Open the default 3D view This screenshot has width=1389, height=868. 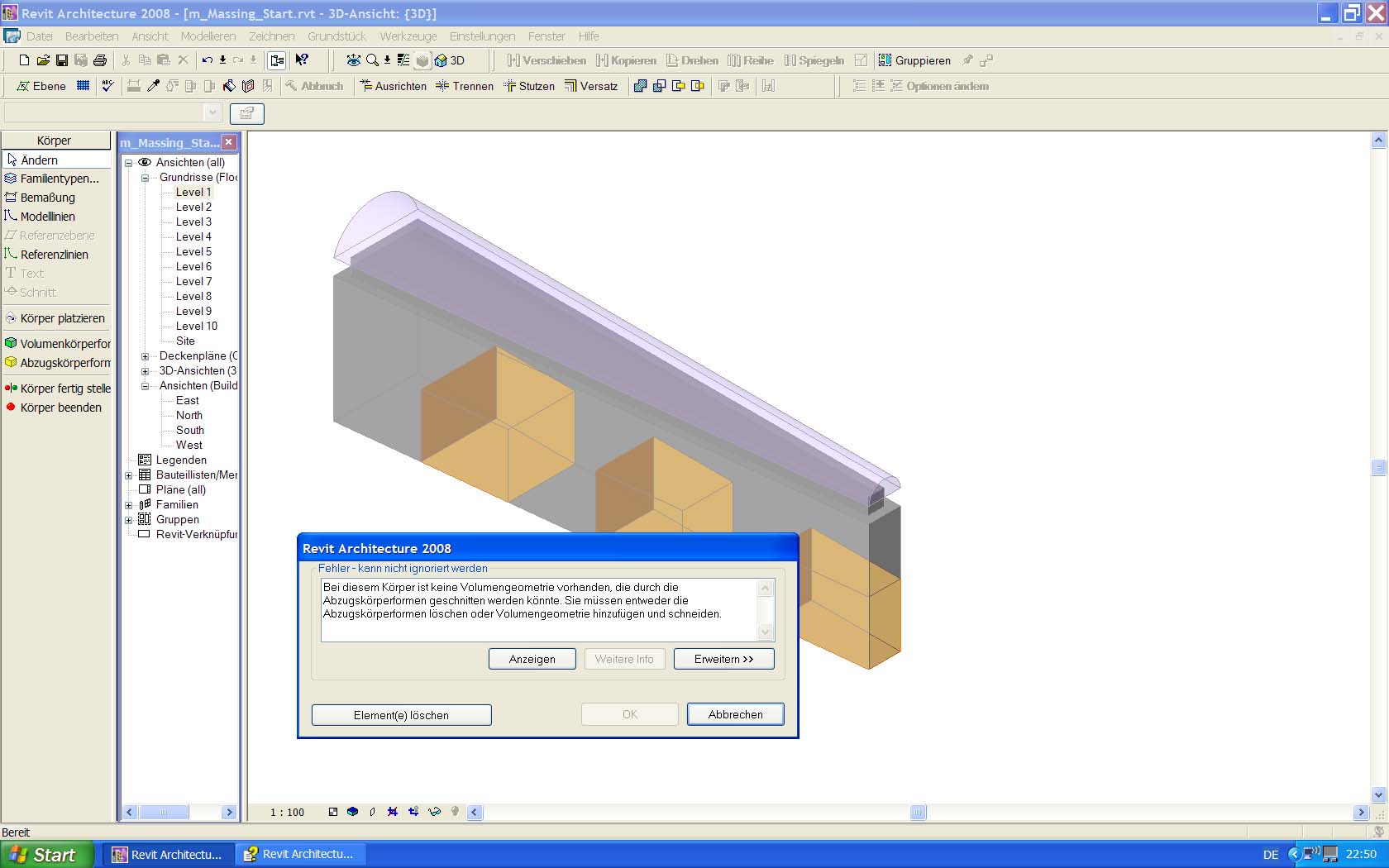coord(450,60)
